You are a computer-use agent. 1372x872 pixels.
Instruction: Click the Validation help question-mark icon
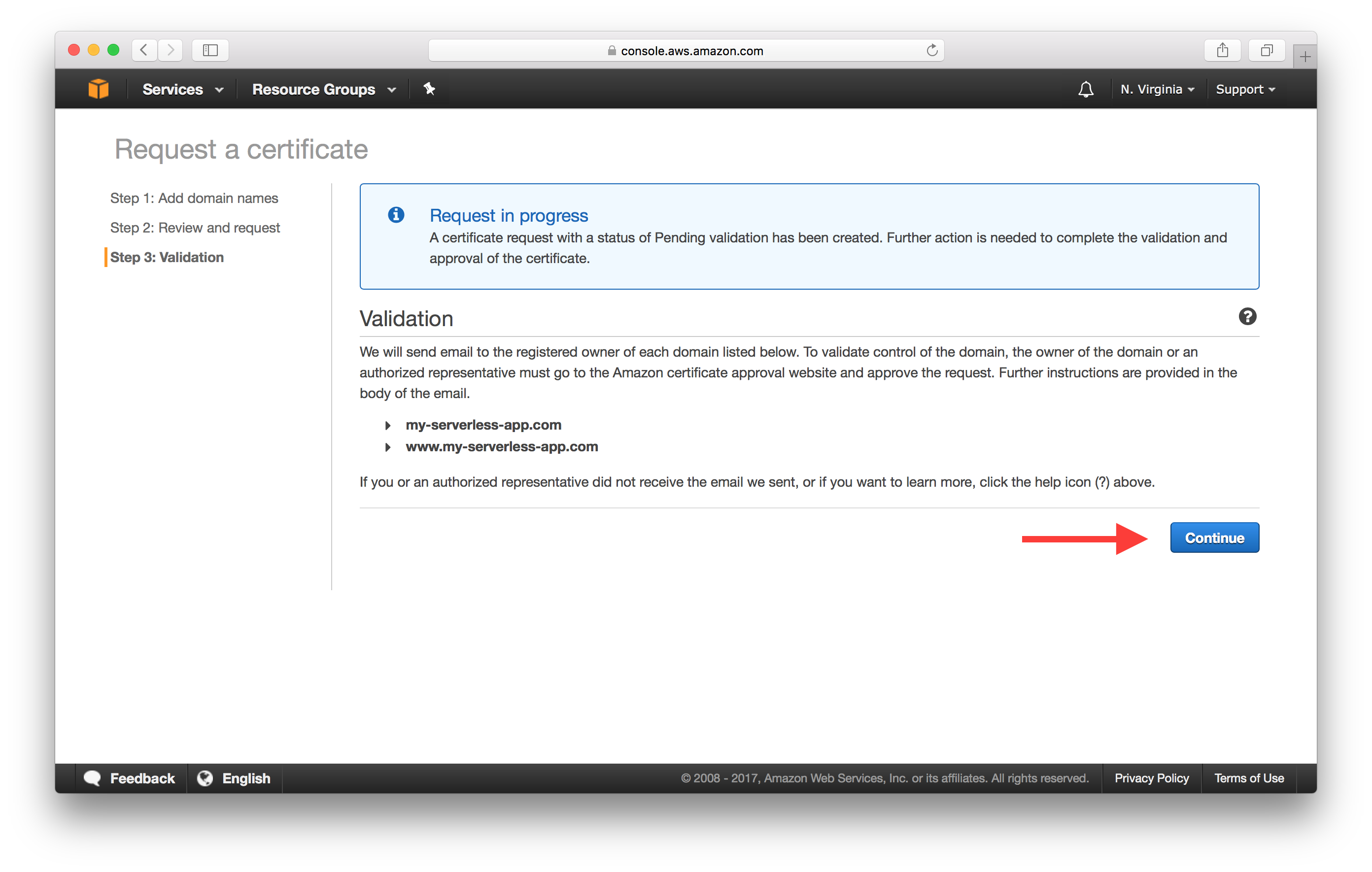[1247, 317]
